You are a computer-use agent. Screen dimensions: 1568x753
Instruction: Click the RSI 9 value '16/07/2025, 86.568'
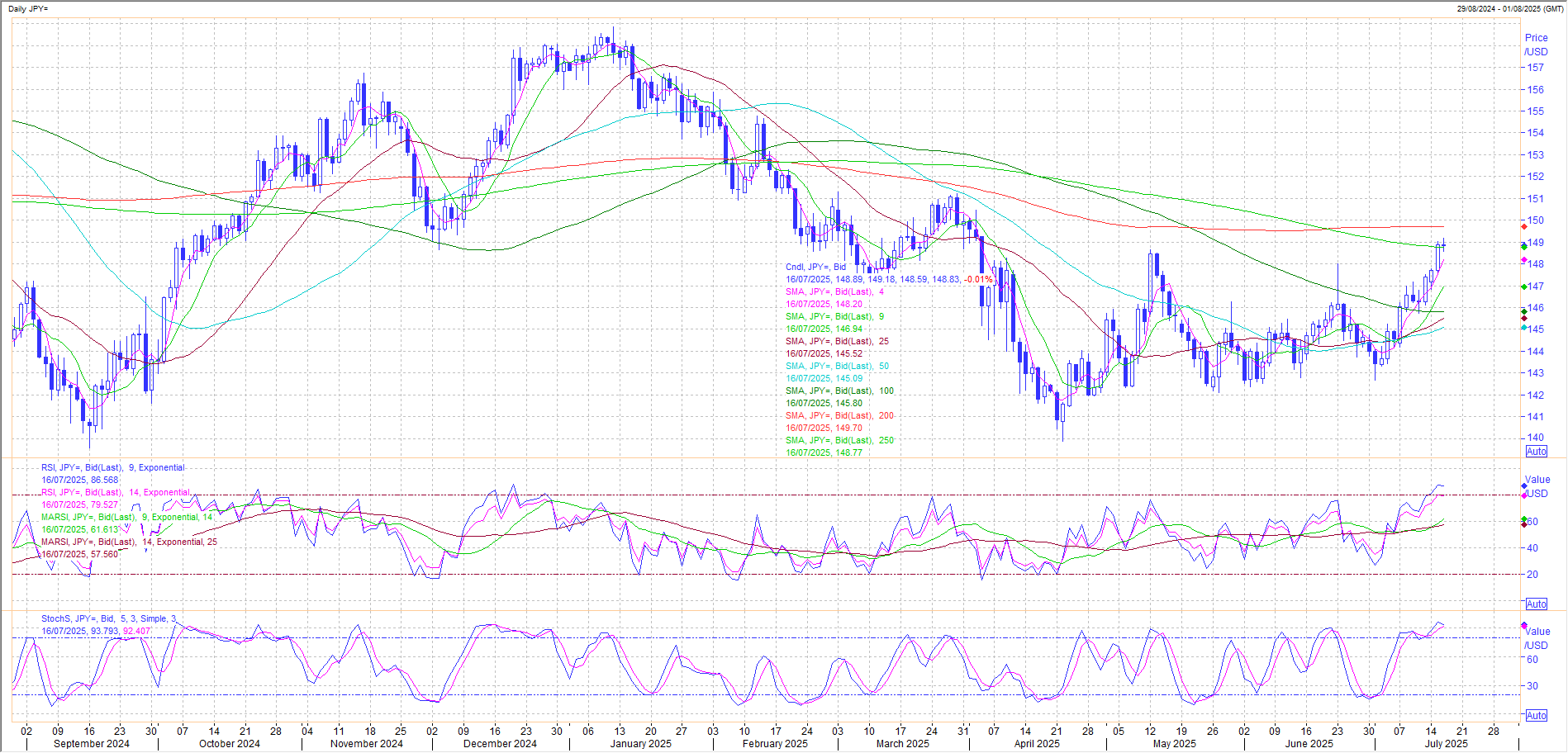click(80, 481)
